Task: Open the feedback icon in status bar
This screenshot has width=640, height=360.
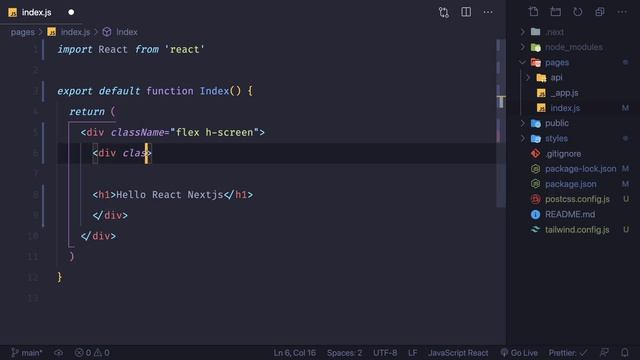Action: pyautogui.click(x=604, y=353)
